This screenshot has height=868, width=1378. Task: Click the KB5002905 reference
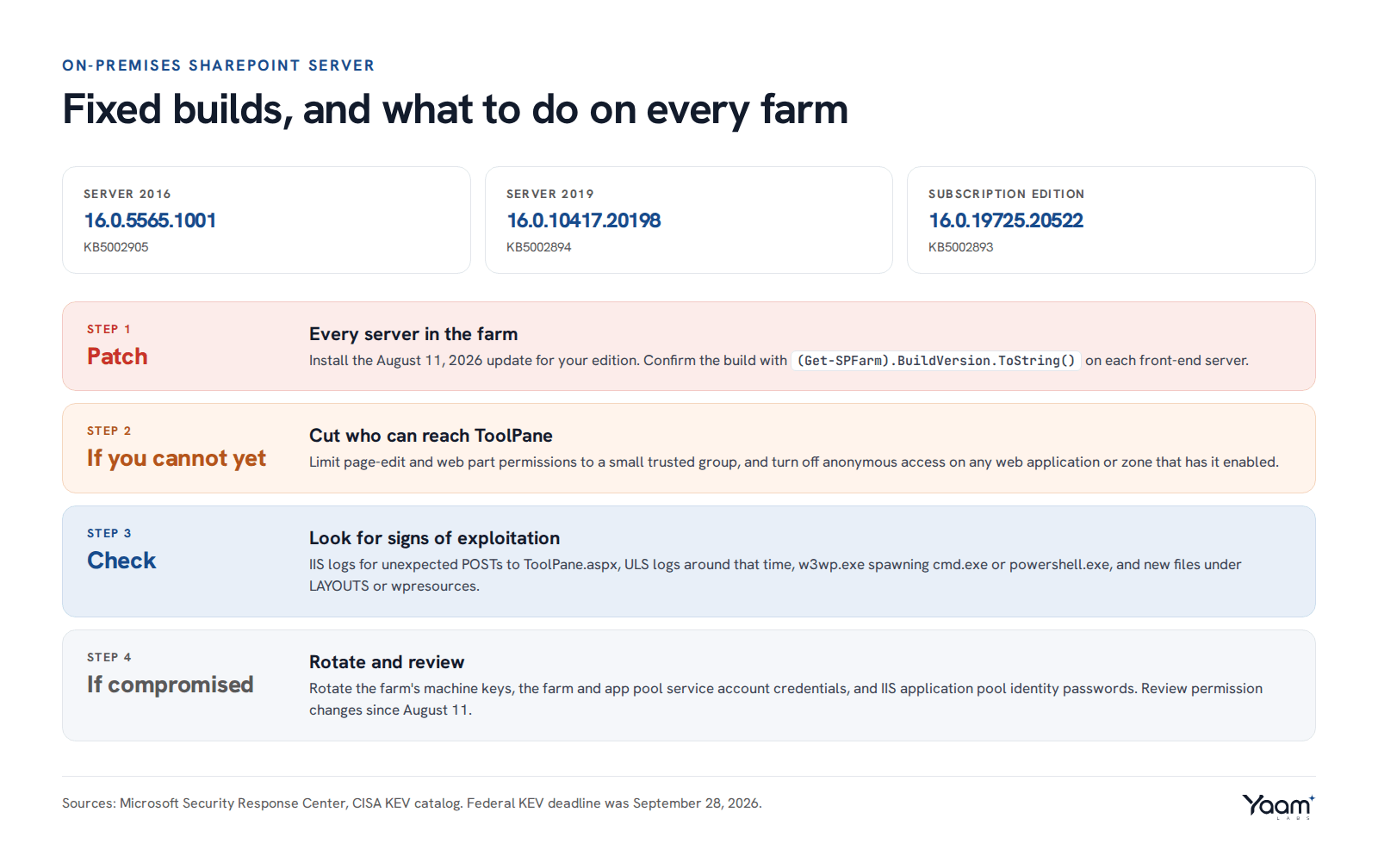click(116, 247)
